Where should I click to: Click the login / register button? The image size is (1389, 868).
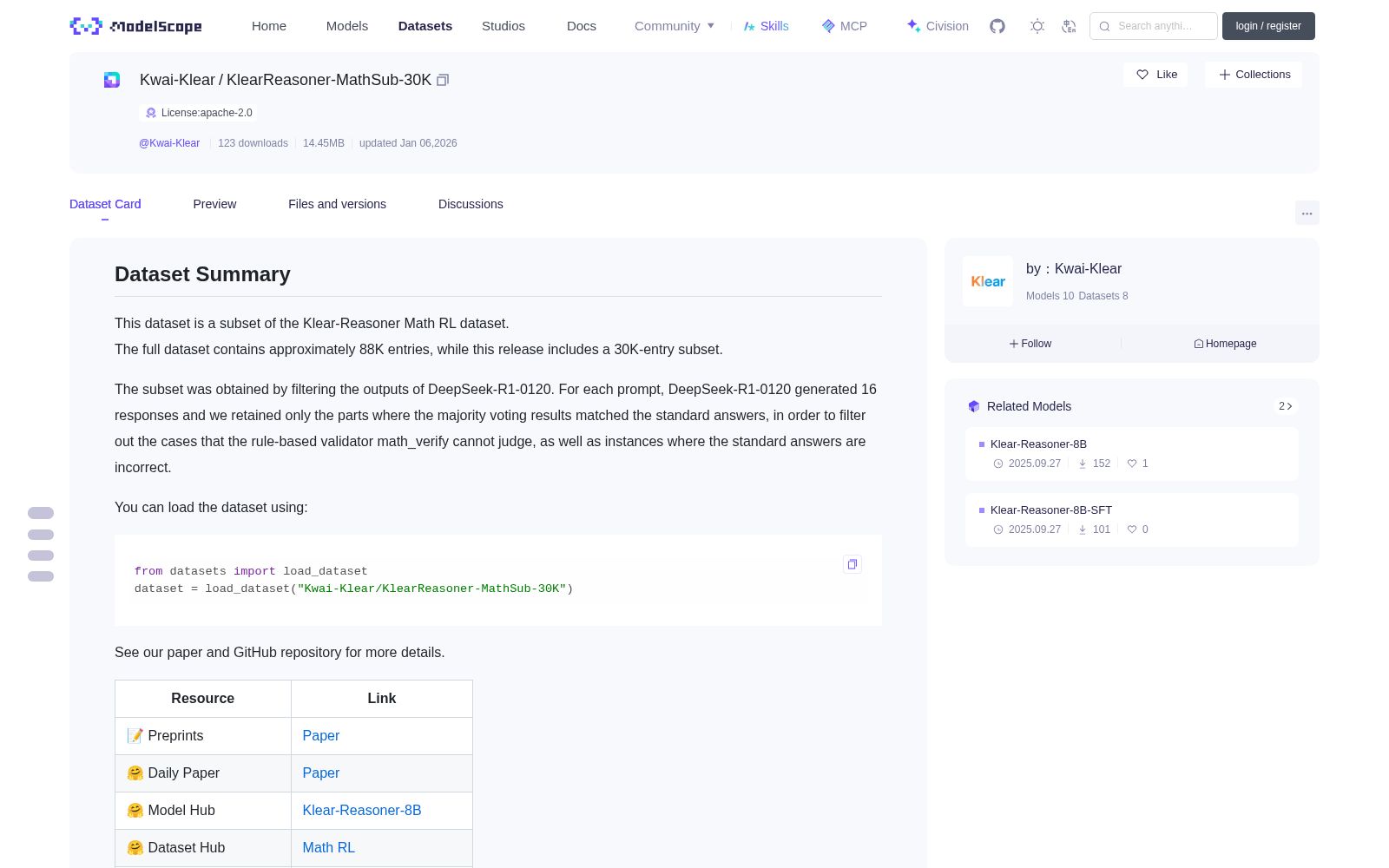click(x=1268, y=26)
